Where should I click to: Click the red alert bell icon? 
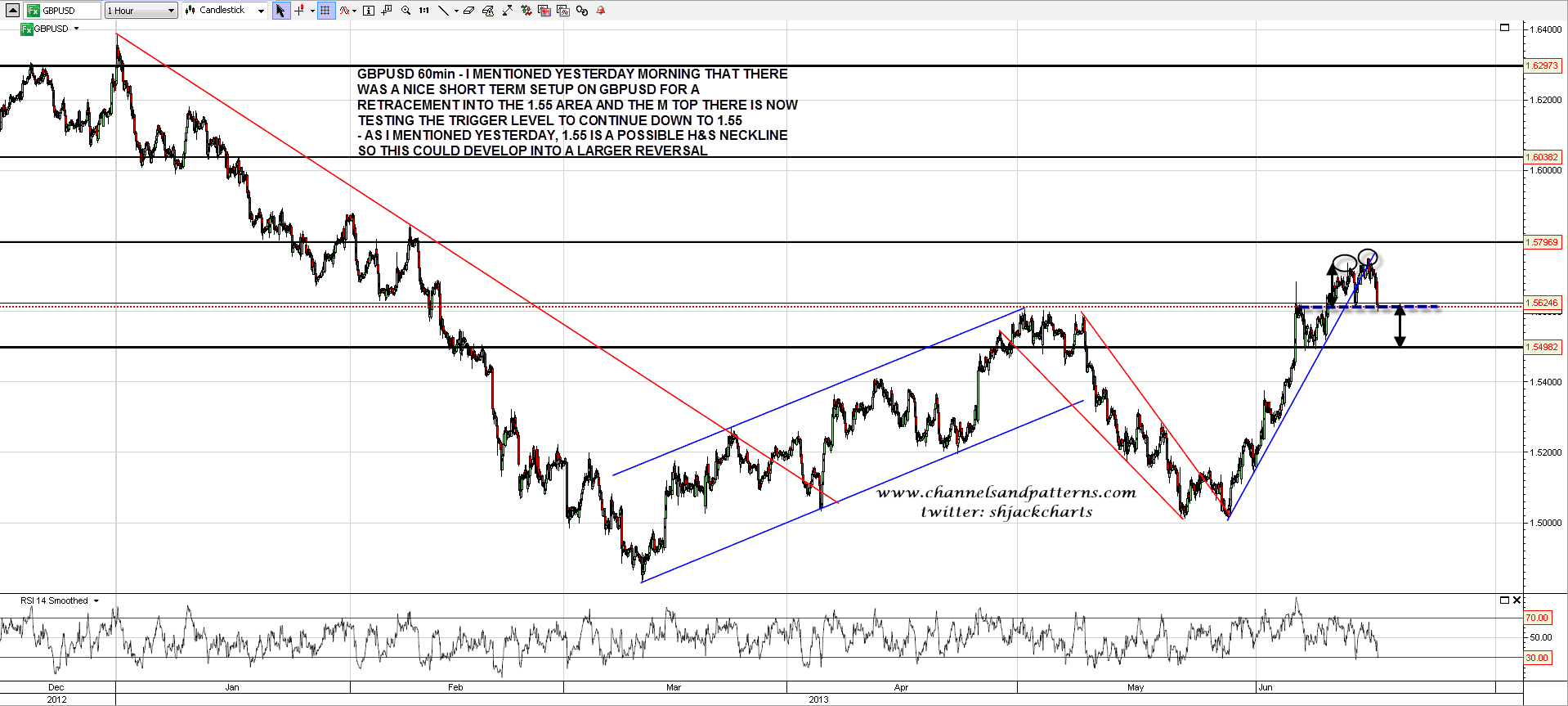pos(601,11)
